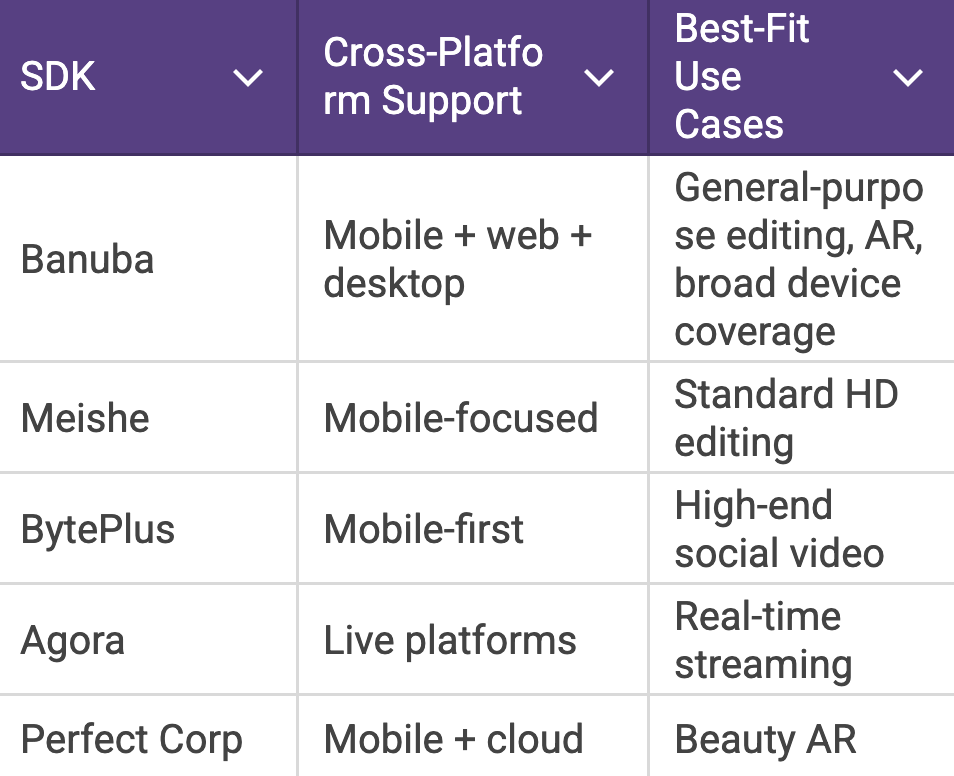Open the Best-Fit Use Cases column chevron
954x776 pixels.
point(907,78)
